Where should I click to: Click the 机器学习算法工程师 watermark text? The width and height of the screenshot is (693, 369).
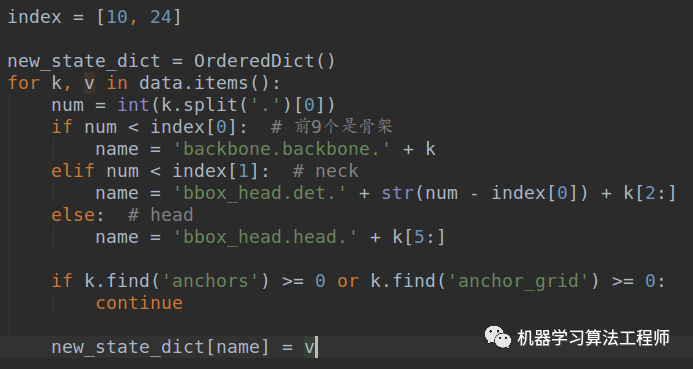(593, 338)
